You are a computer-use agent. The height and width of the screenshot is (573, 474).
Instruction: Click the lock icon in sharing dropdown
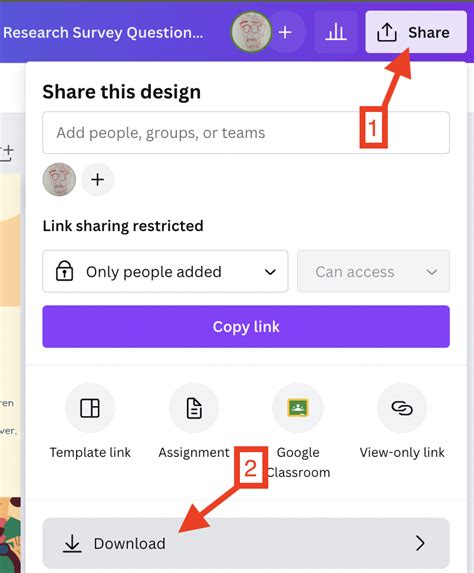coord(64,271)
